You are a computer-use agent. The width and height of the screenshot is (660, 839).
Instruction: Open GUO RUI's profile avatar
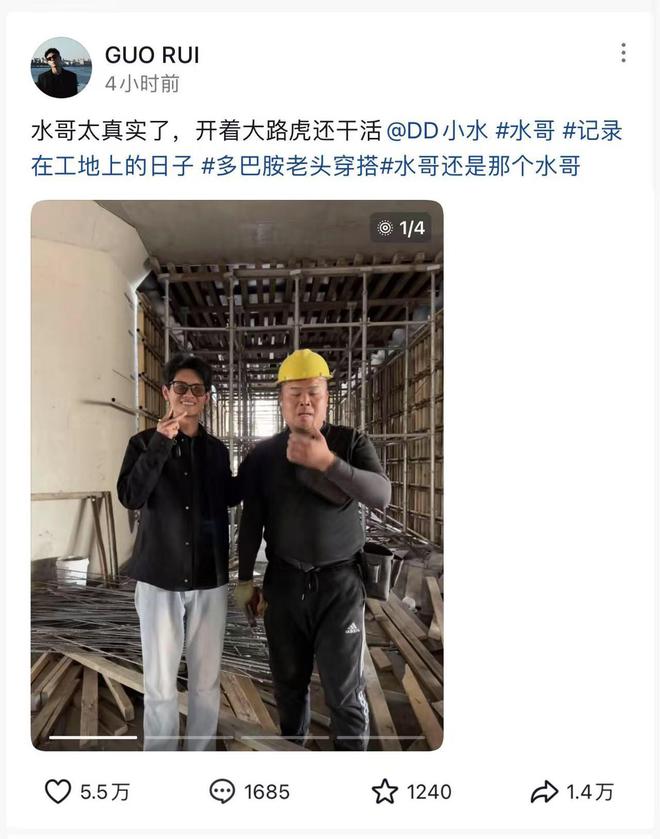pos(61,67)
